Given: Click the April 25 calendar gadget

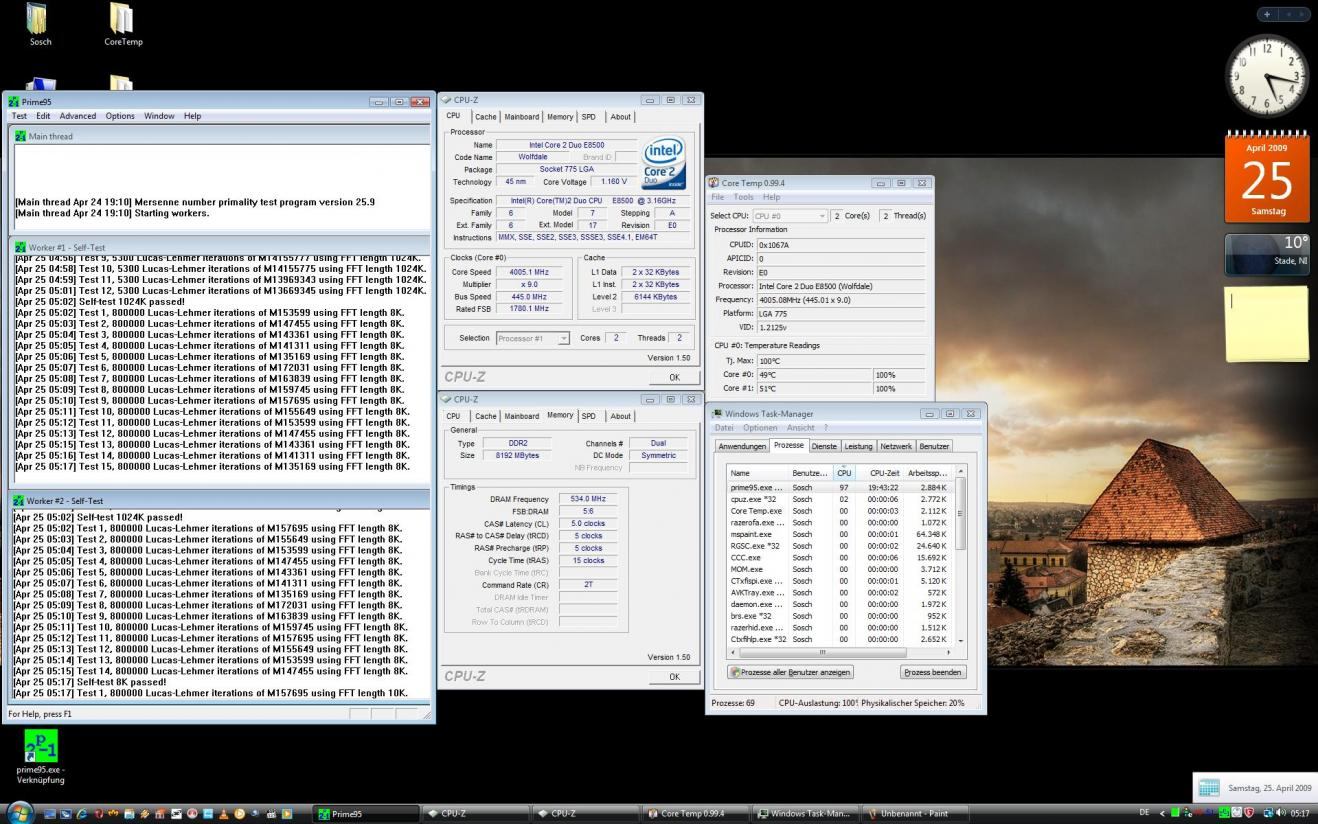Looking at the screenshot, I should tap(1266, 178).
